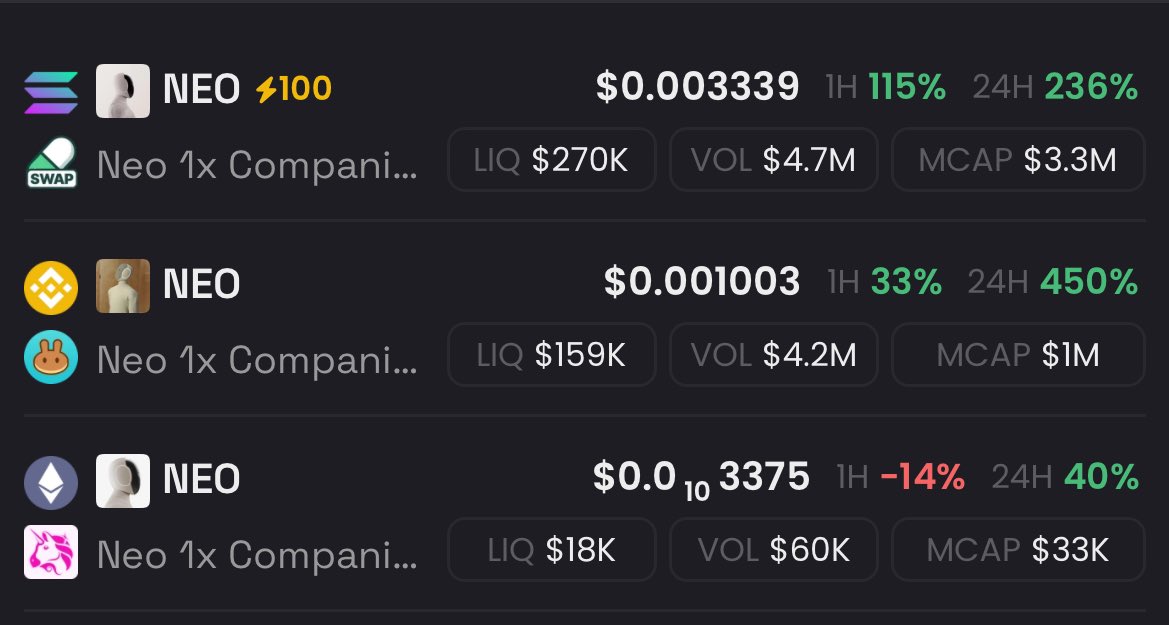The image size is (1169, 625).
Task: Click the PancakeSwap bunny icon
Action: coord(50,358)
